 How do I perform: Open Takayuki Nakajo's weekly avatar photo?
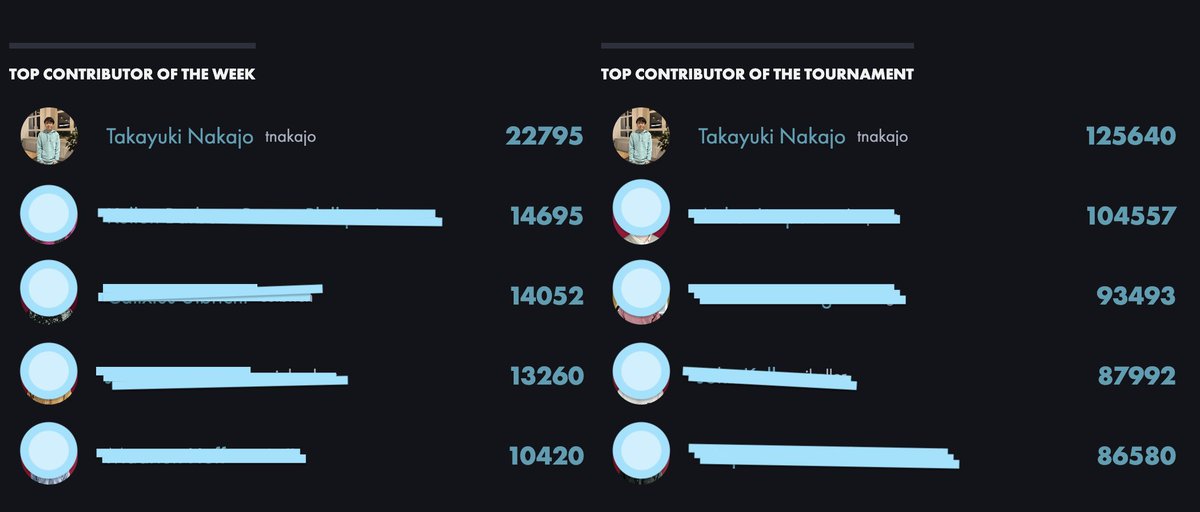49,136
